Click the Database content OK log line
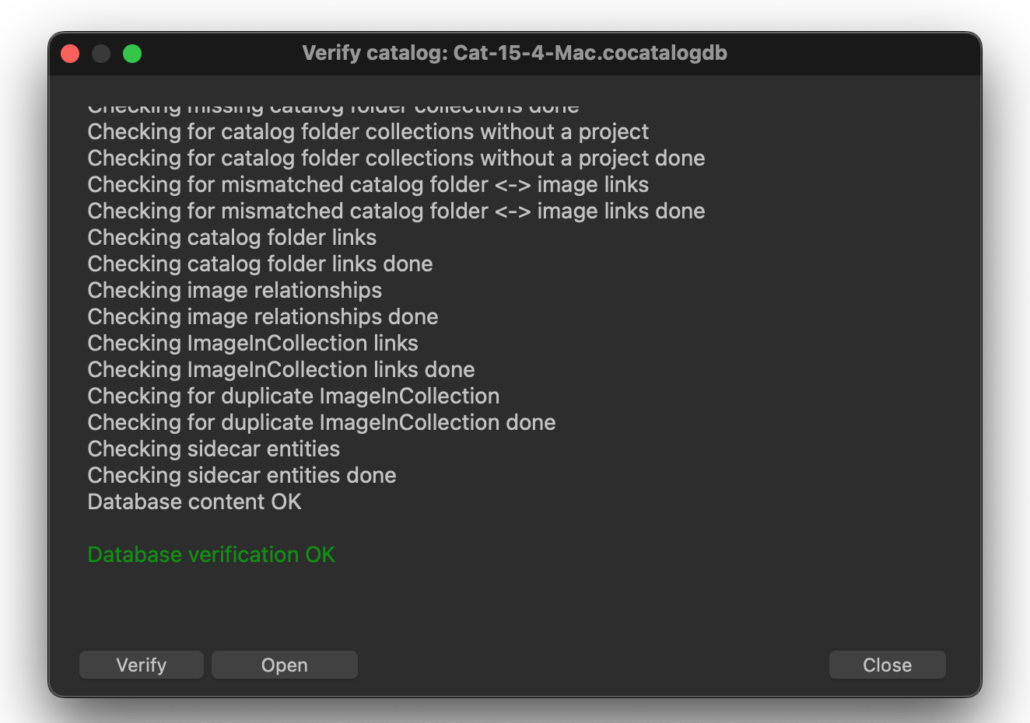Viewport: 1030px width, 723px height. click(194, 501)
